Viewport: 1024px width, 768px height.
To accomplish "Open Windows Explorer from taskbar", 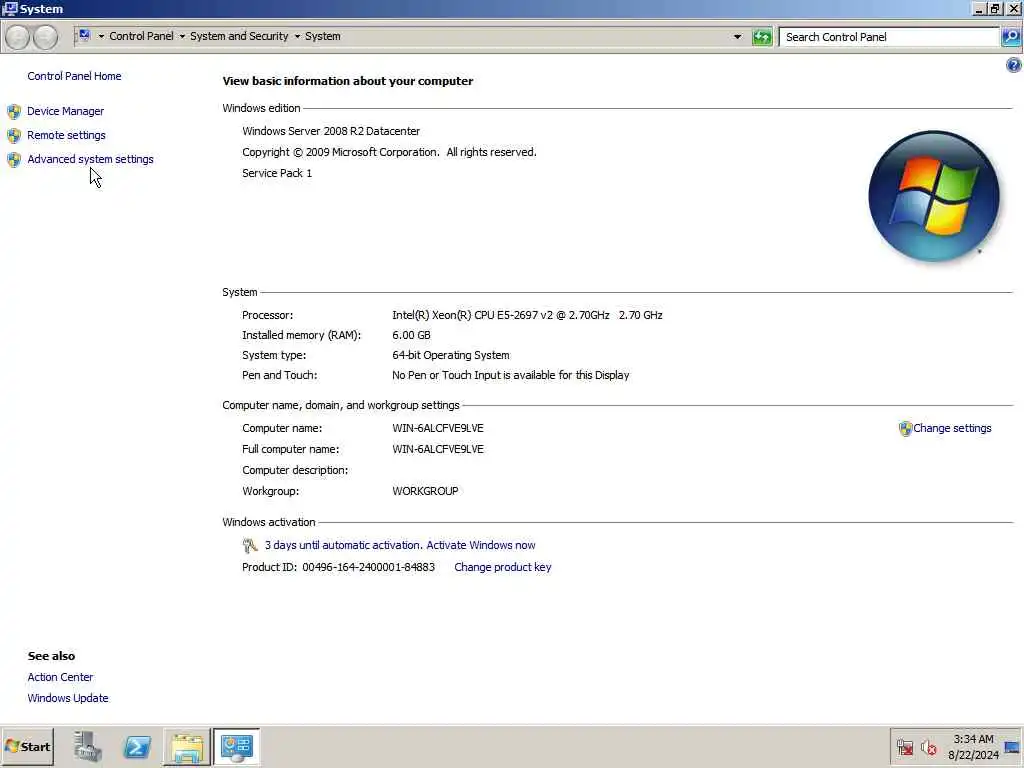I will tap(187, 747).
